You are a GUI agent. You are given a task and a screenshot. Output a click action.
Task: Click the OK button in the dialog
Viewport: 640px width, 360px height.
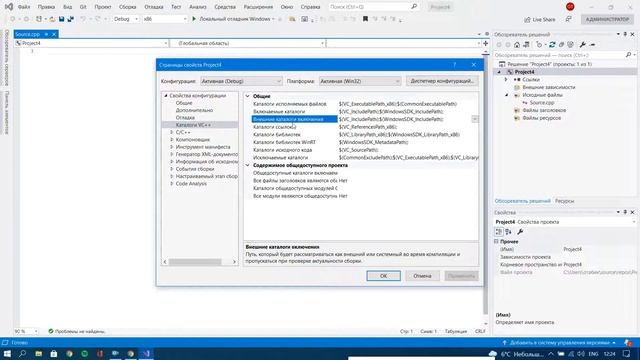click(383, 276)
